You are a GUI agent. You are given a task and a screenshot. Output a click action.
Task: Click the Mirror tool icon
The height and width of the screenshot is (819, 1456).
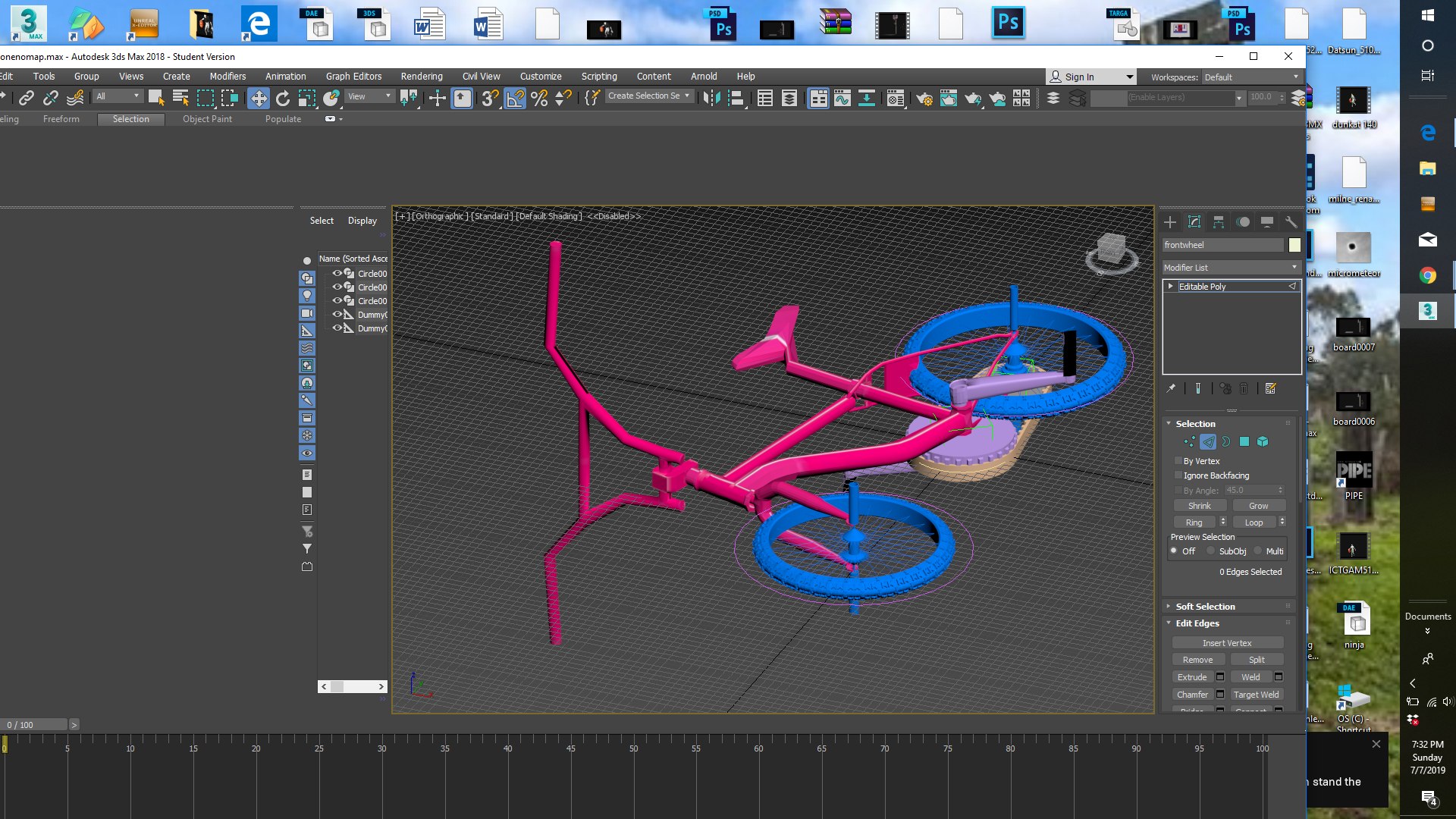(x=711, y=98)
